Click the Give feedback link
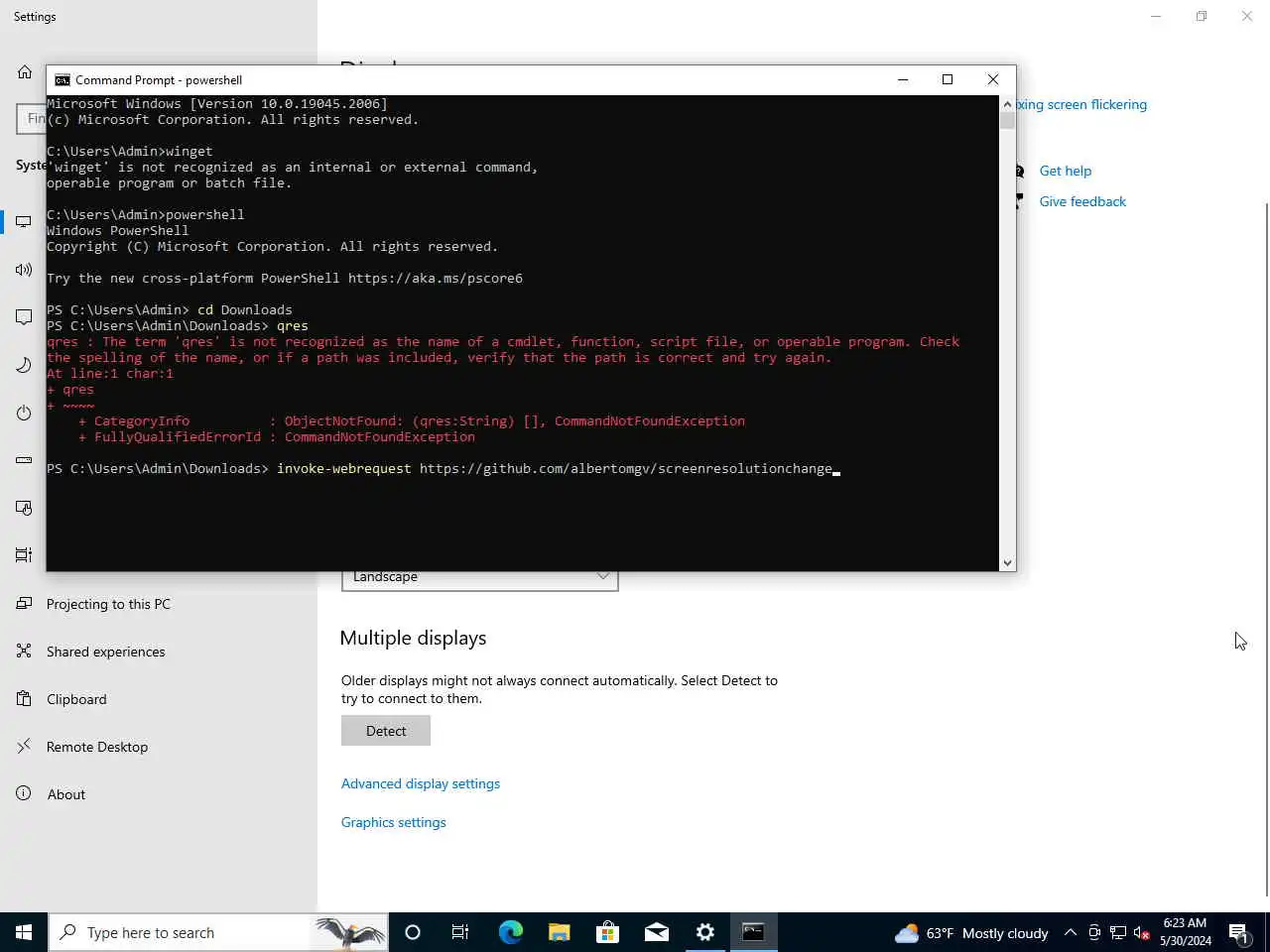 [1082, 201]
